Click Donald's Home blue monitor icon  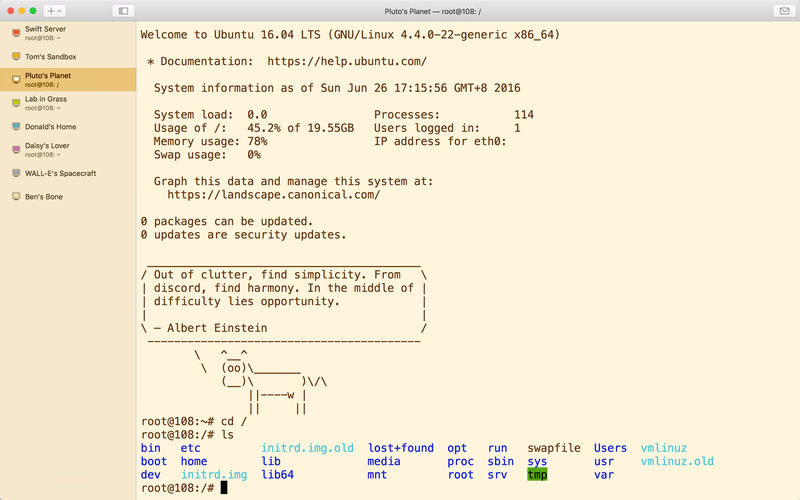tap(16, 126)
